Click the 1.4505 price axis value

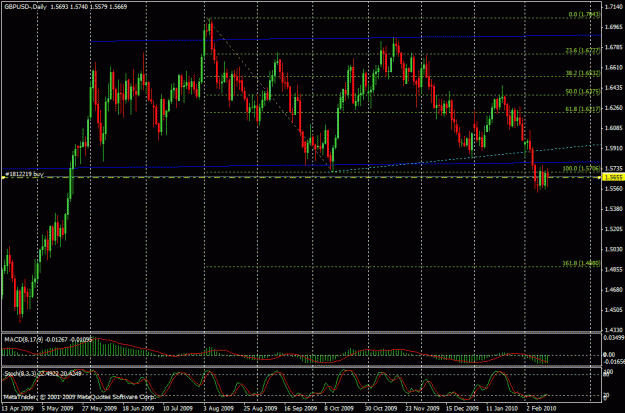click(614, 310)
